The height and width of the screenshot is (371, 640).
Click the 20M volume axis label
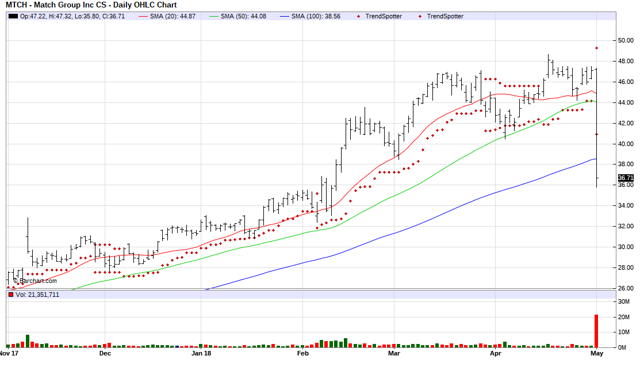tap(624, 317)
